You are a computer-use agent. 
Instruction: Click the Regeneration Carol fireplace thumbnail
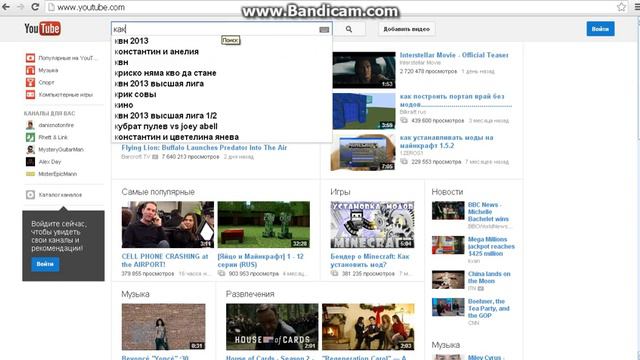coord(368,327)
